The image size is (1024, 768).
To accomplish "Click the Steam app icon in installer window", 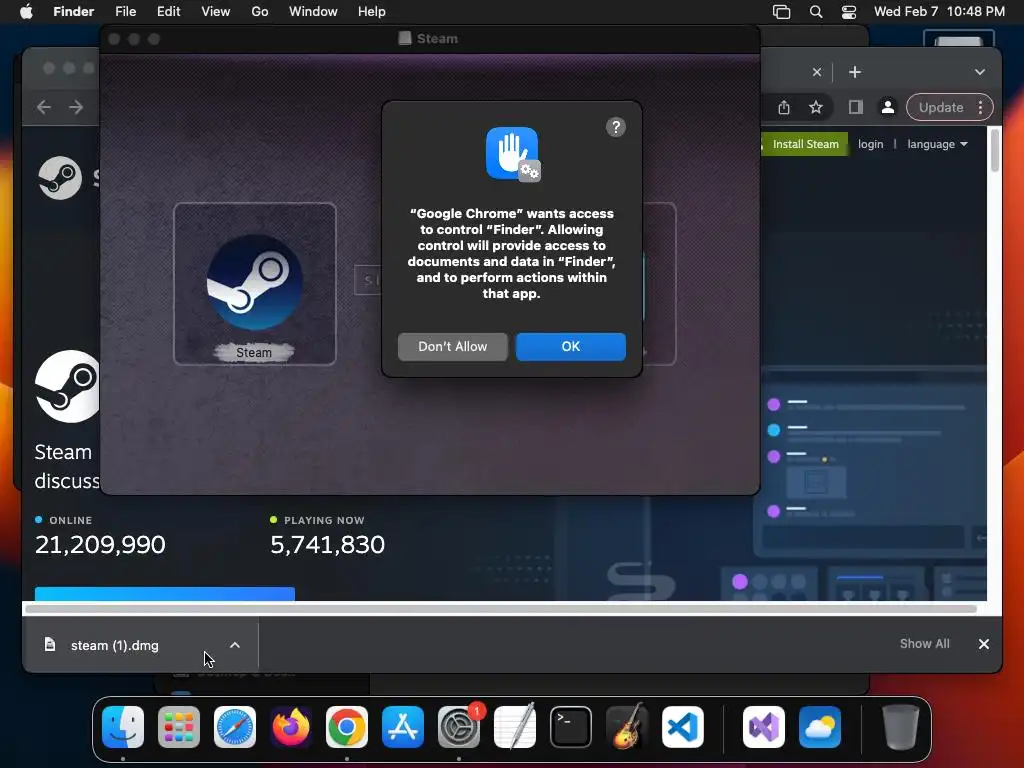I will pos(254,282).
